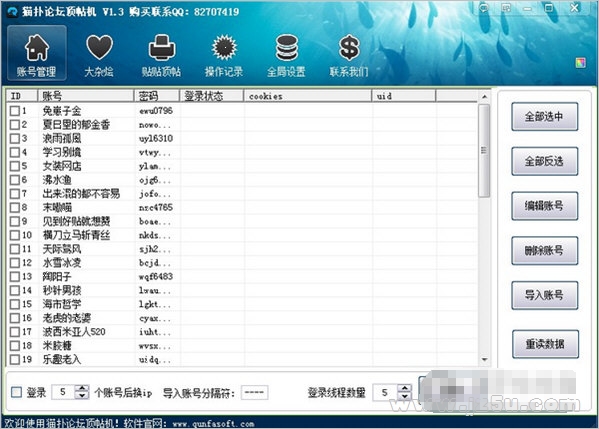
Task: Decrease the 登录线程数量 spinner value
Action: pyautogui.click(x=405, y=396)
